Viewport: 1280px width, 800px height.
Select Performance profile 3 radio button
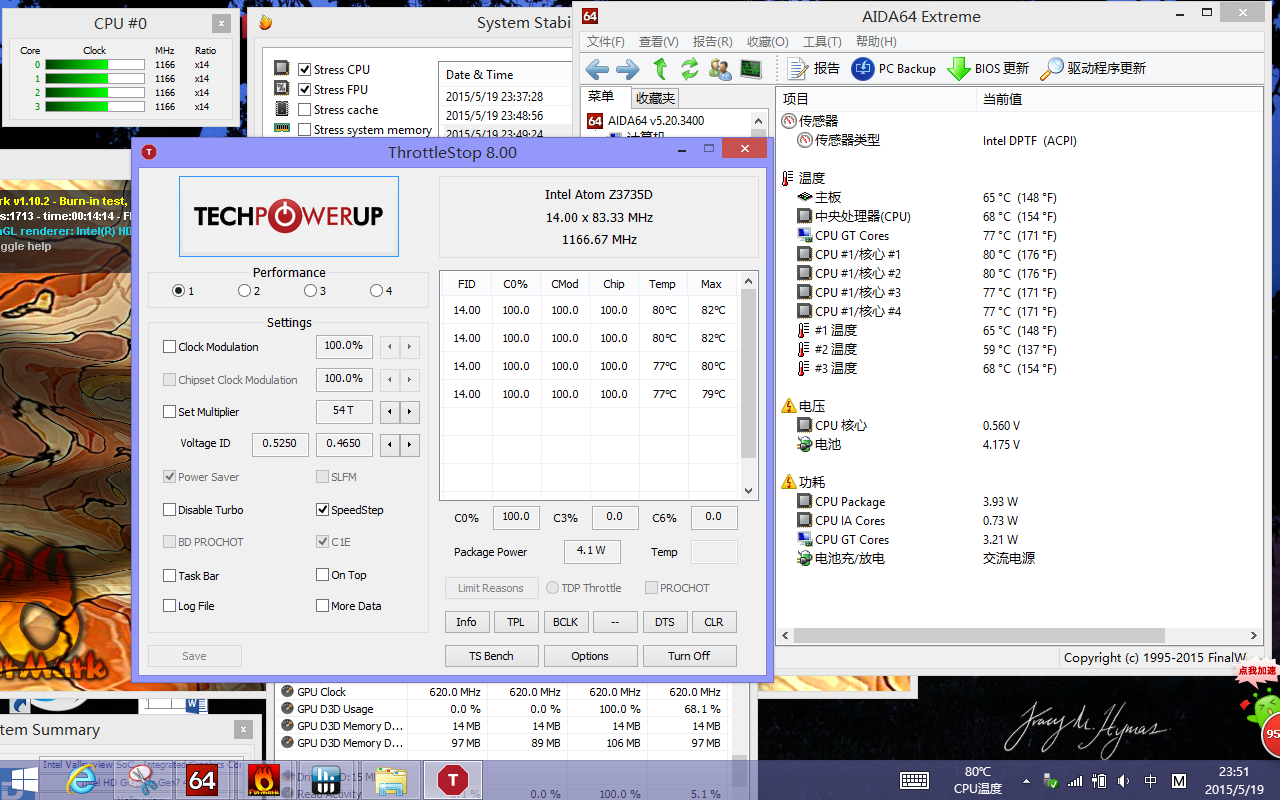point(310,291)
